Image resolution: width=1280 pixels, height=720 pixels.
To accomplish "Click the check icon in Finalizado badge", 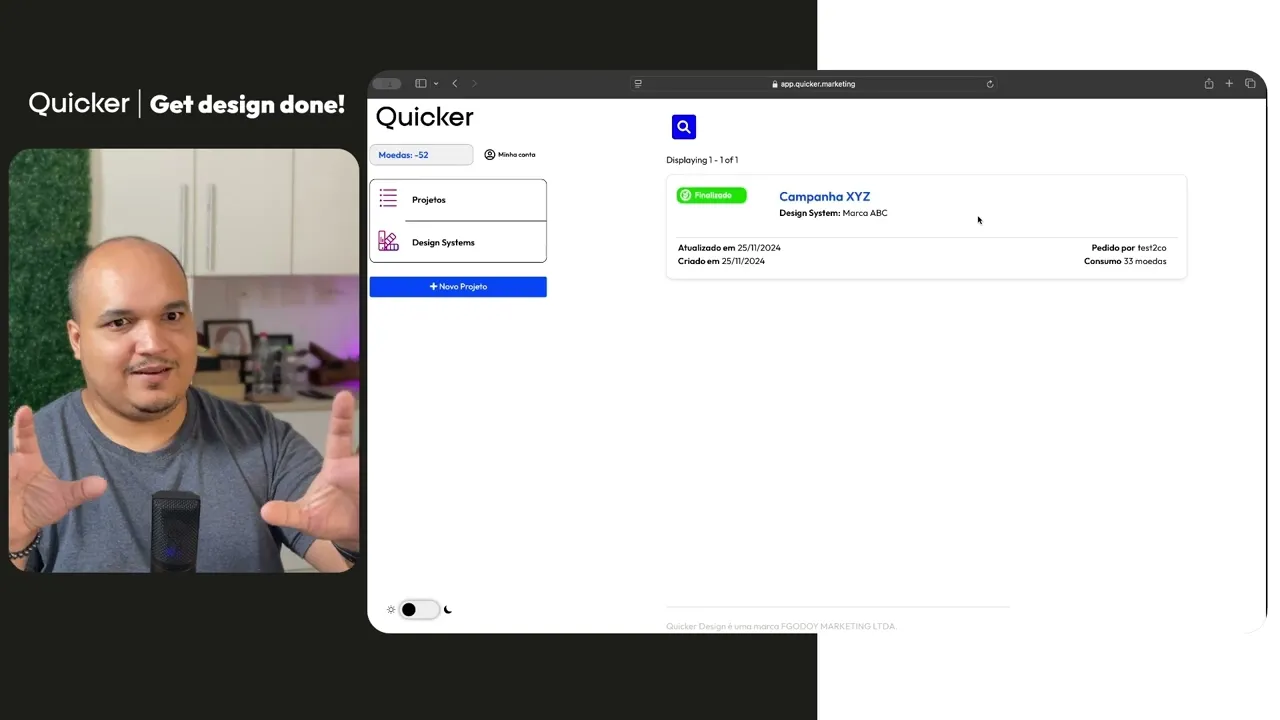I will click(685, 195).
